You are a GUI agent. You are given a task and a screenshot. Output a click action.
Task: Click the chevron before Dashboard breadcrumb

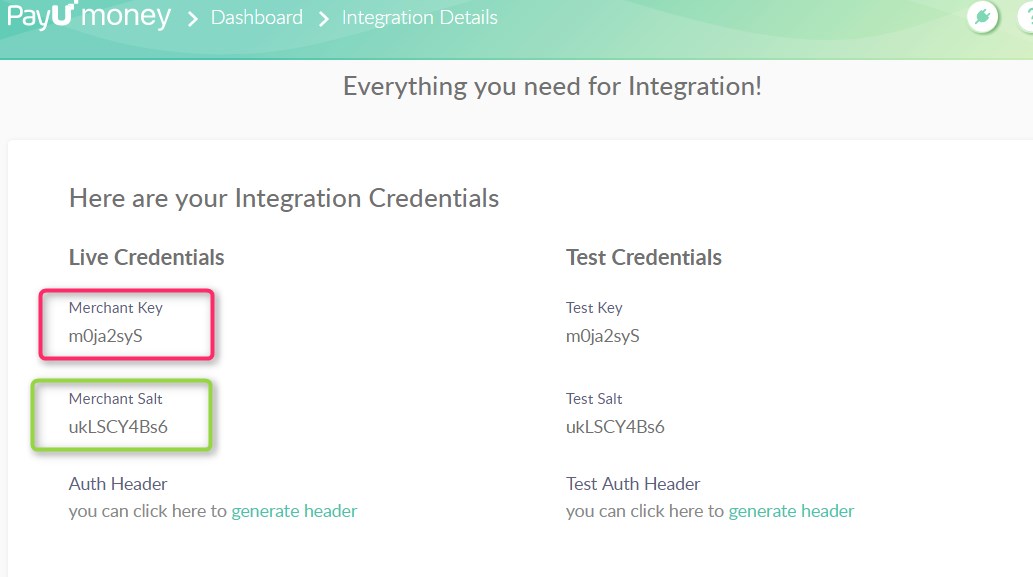(193, 19)
